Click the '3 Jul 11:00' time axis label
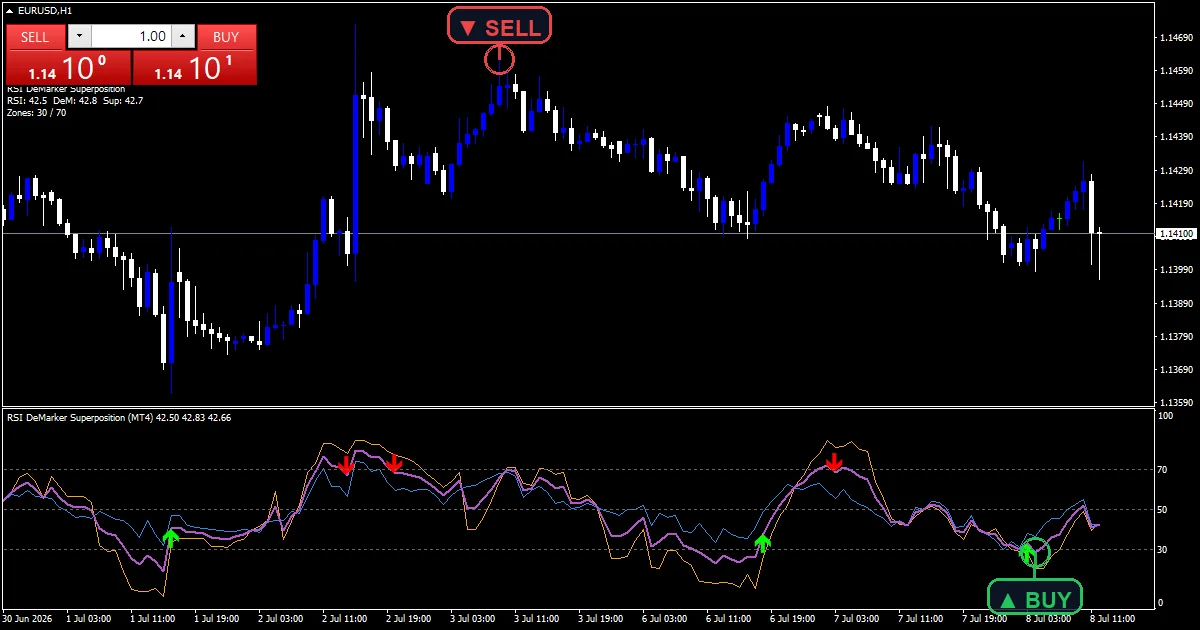This screenshot has width=1200, height=630. (537, 619)
